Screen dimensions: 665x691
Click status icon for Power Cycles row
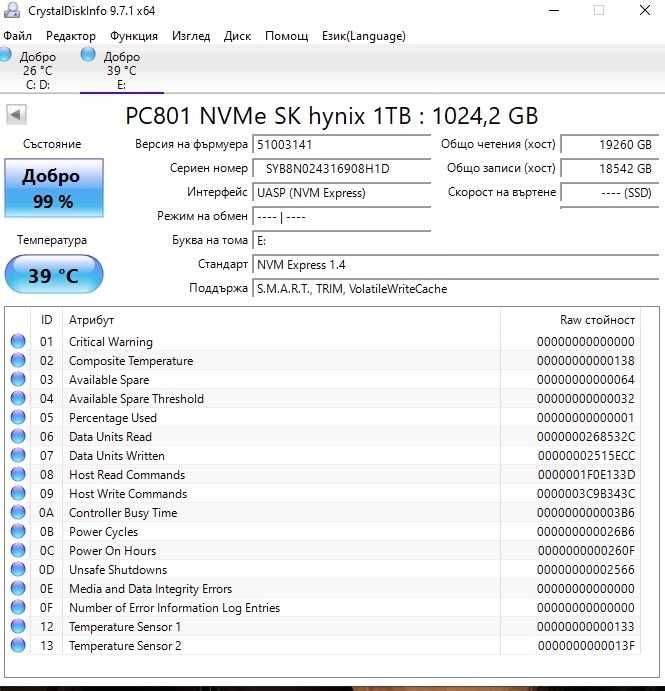coord(18,531)
